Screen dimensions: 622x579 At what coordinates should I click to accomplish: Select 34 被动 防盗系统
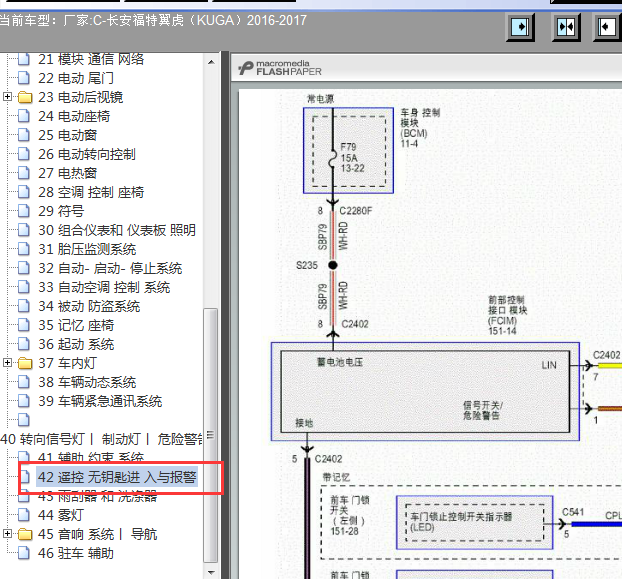point(89,306)
